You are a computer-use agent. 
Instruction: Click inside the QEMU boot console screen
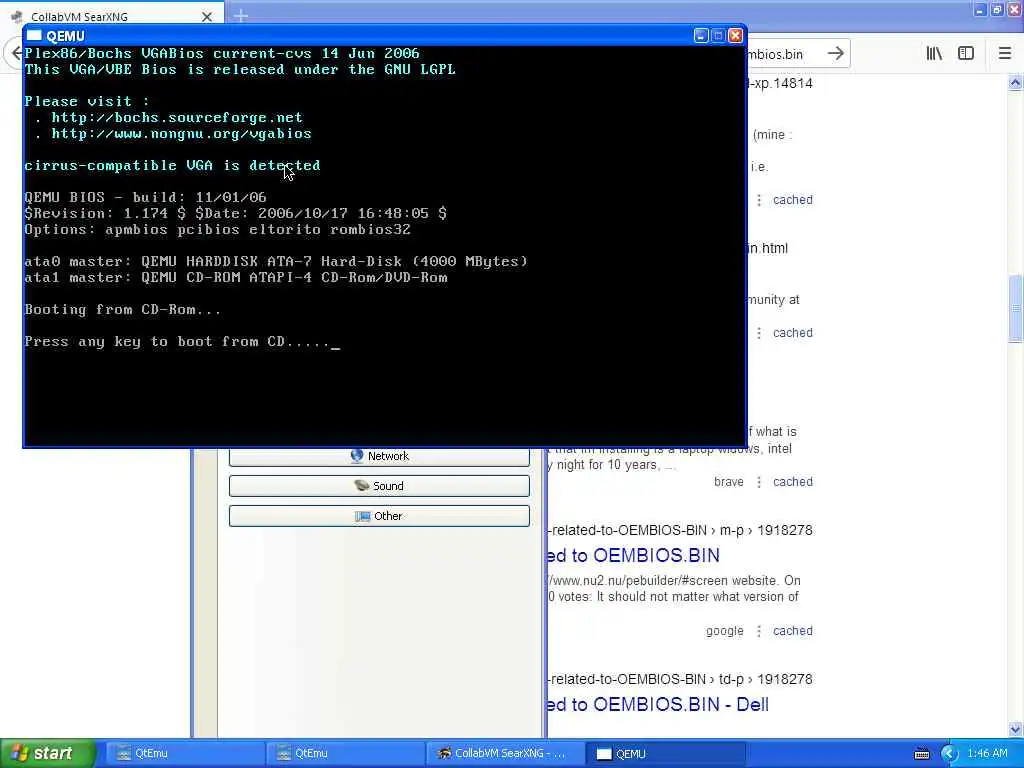click(385, 246)
